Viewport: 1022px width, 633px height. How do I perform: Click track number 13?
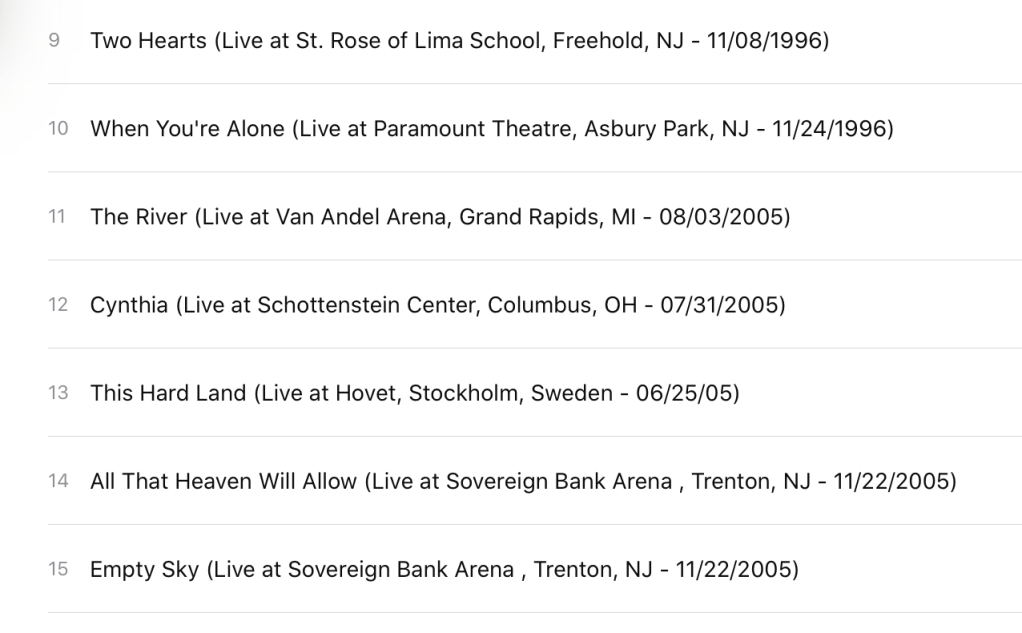click(58, 393)
